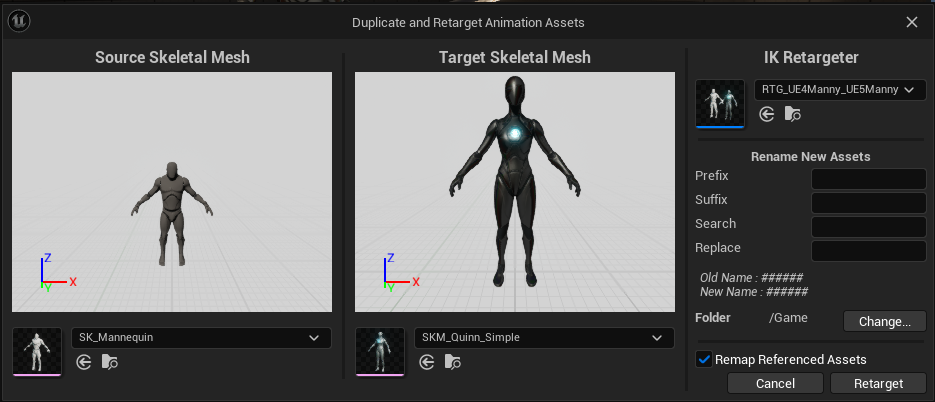
Task: Click the Cancel button
Action: tap(775, 384)
